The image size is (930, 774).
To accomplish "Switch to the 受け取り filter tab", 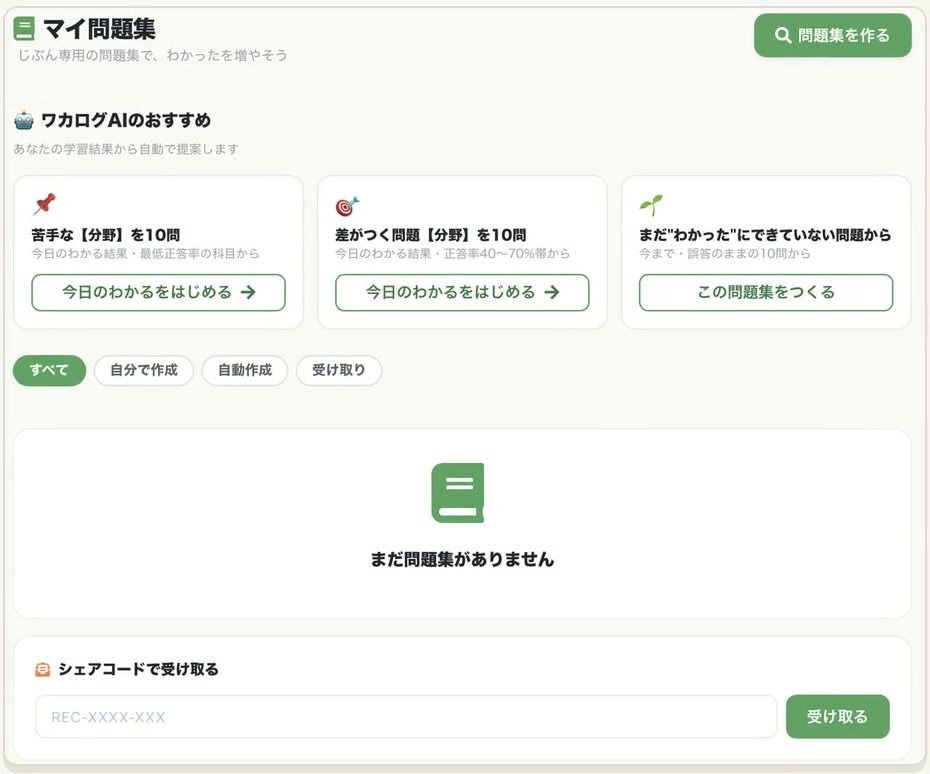I will [x=339, y=370].
